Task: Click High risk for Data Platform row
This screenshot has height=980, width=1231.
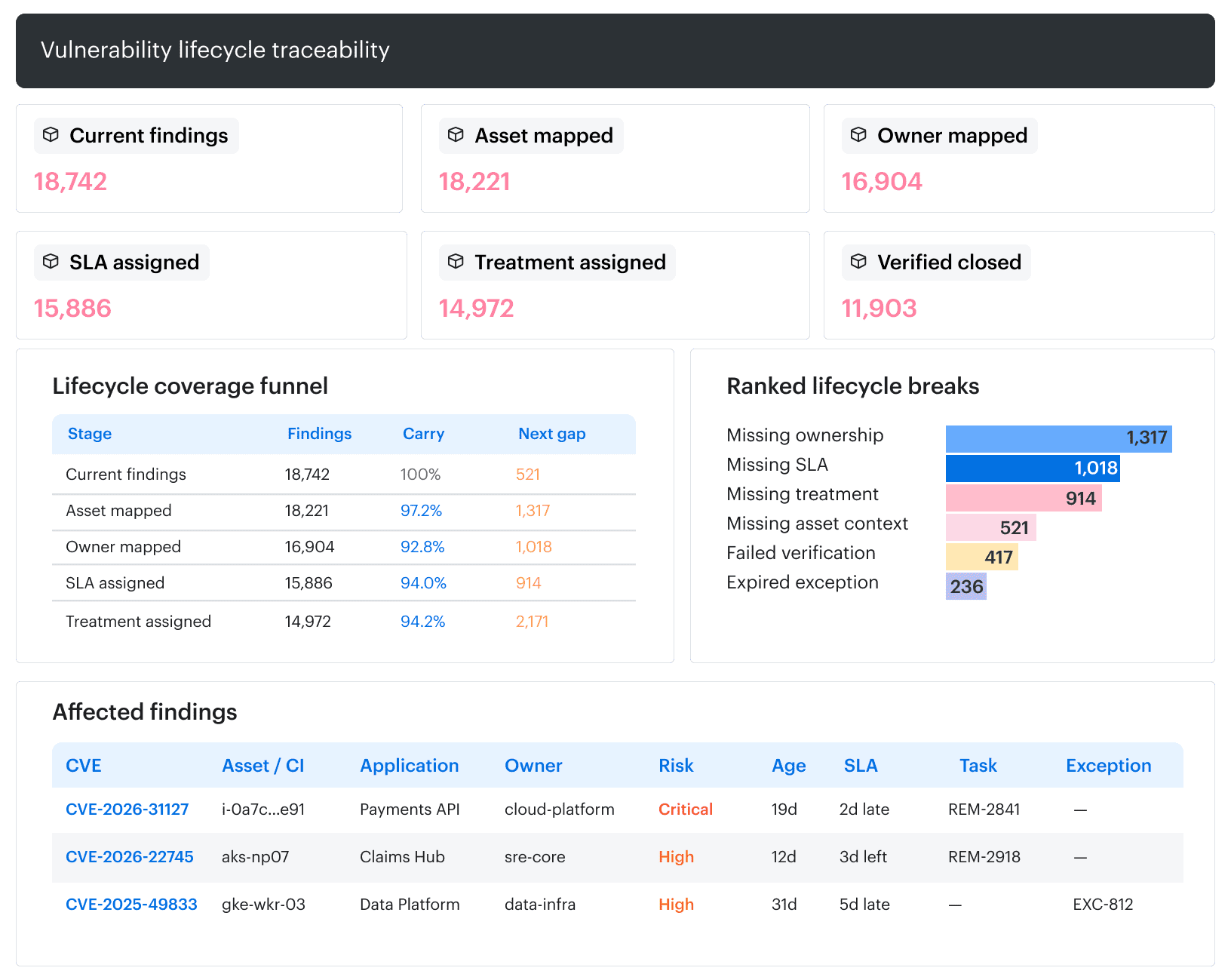Action: coord(676,905)
